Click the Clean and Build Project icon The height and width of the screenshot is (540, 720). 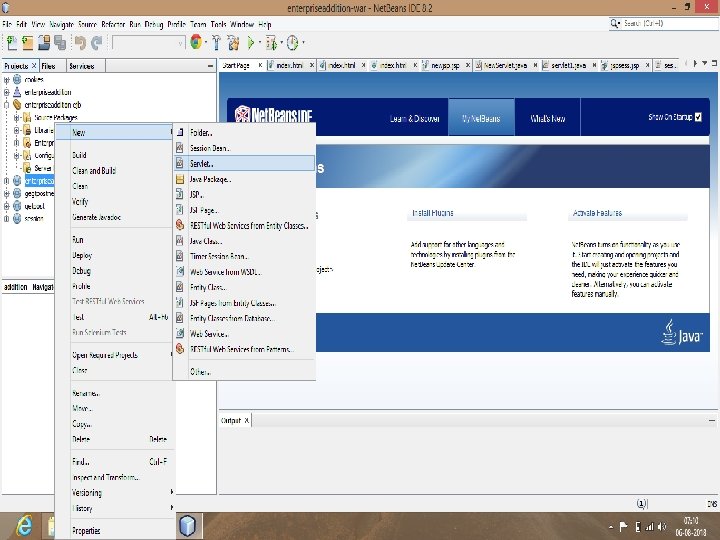233,43
